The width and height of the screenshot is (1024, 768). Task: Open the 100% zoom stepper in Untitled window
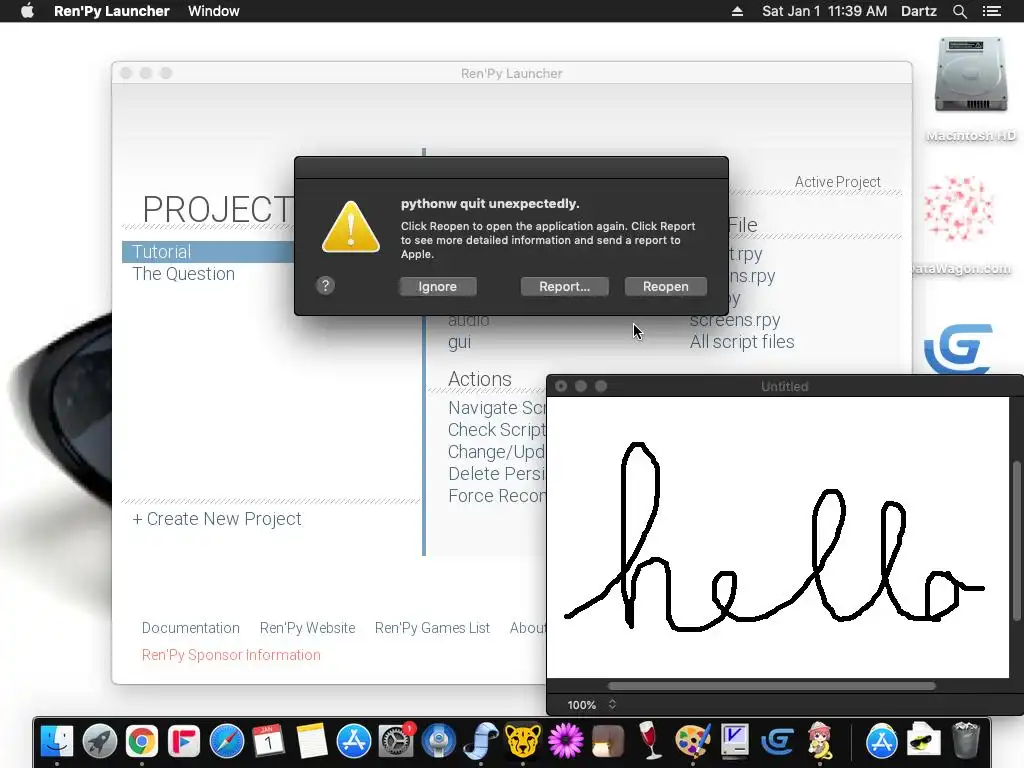tap(612, 705)
